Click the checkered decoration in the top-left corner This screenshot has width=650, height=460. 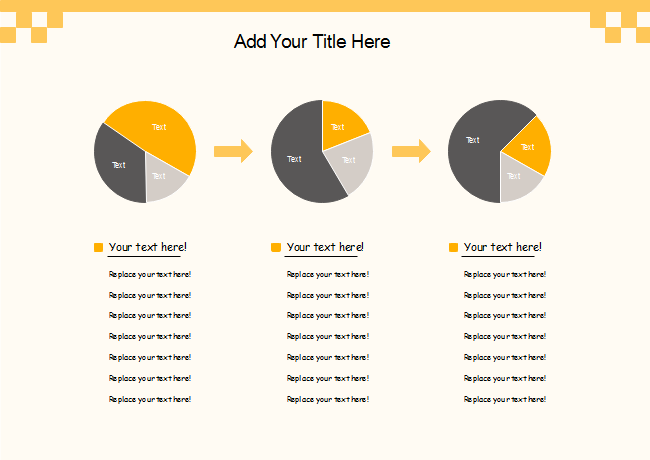coord(30,27)
